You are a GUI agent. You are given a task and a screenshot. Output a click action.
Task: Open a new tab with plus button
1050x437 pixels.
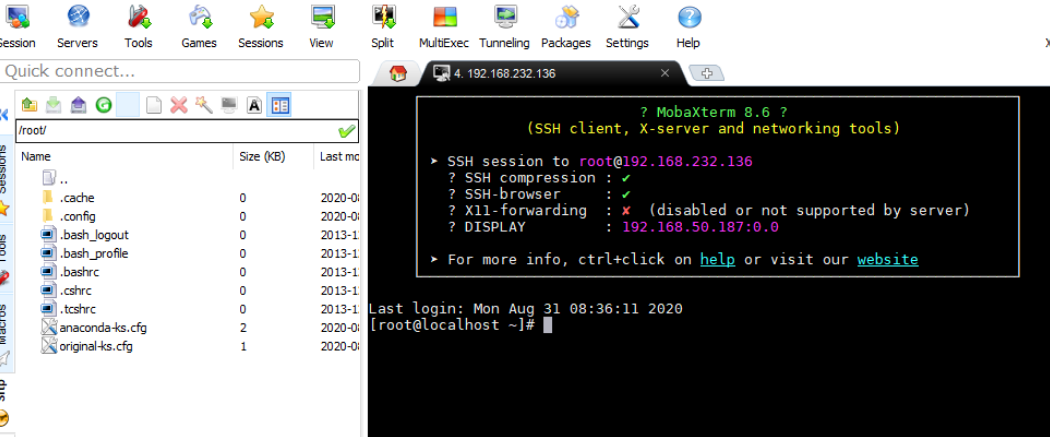click(x=706, y=74)
